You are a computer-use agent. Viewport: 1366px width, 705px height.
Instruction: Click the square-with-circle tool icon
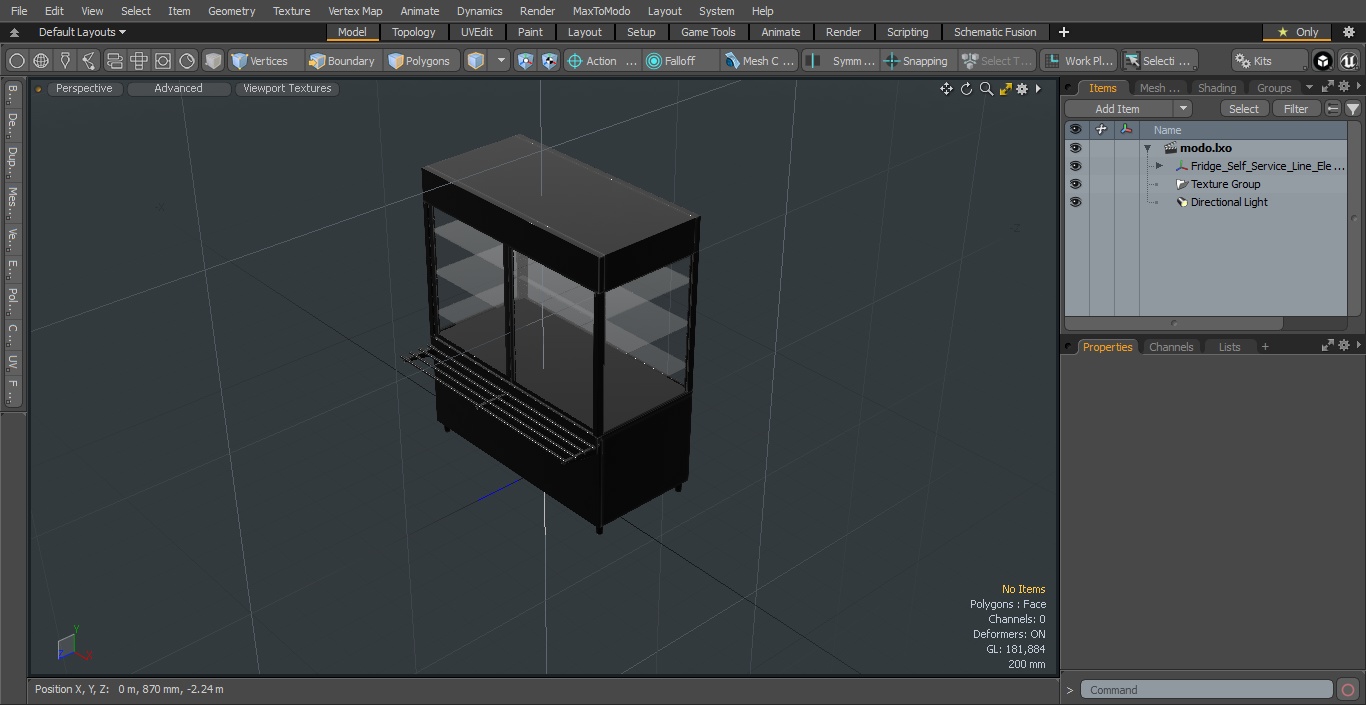(163, 61)
